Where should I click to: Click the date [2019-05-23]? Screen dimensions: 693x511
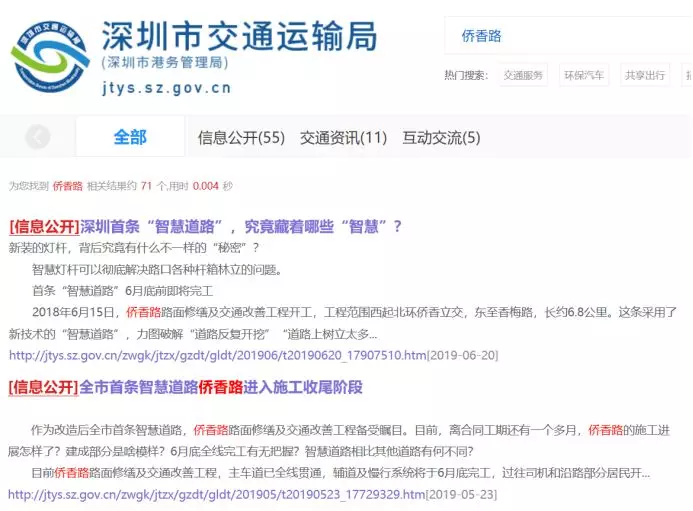pos(461,494)
